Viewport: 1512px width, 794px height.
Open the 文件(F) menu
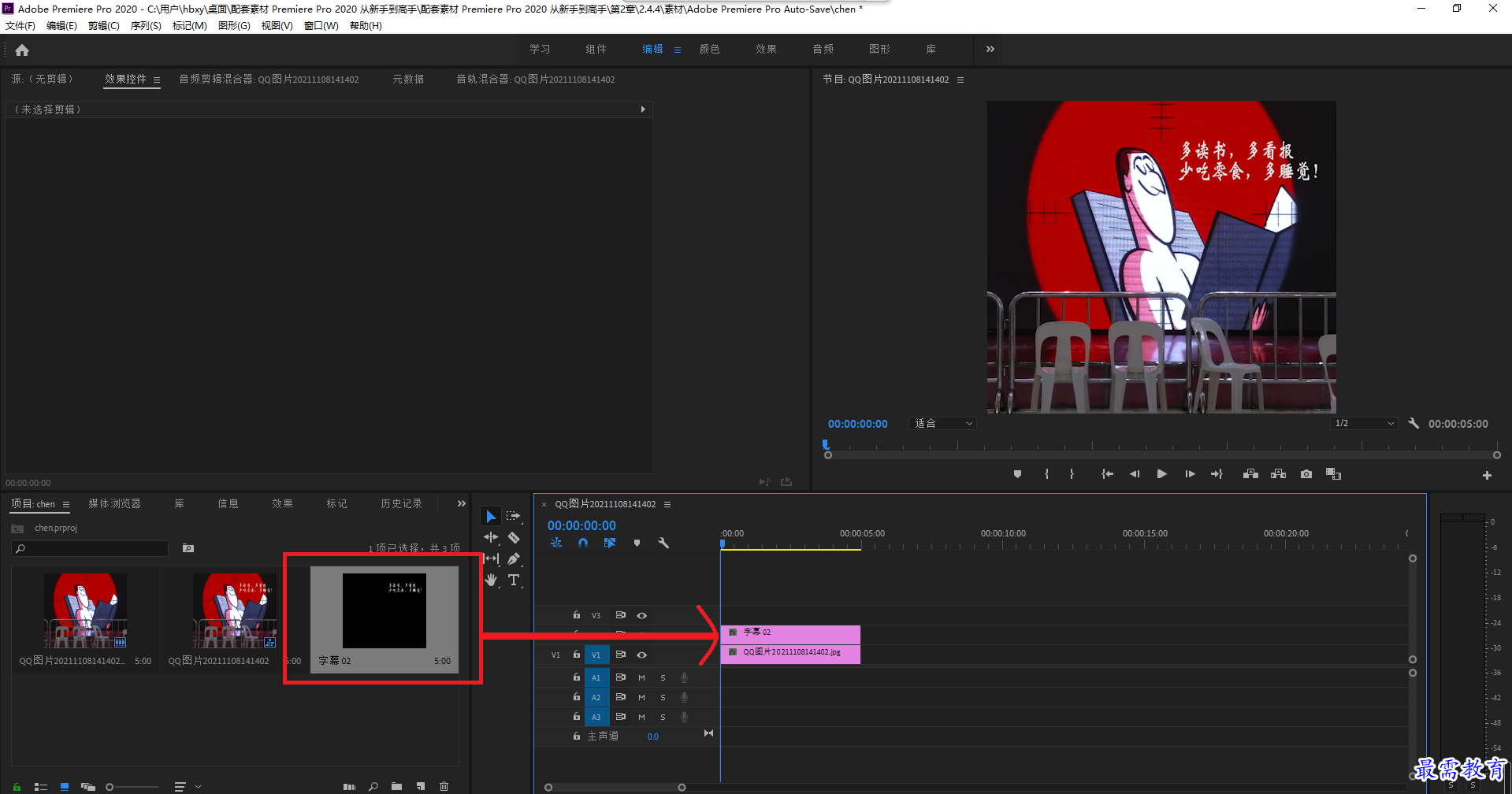[20, 26]
